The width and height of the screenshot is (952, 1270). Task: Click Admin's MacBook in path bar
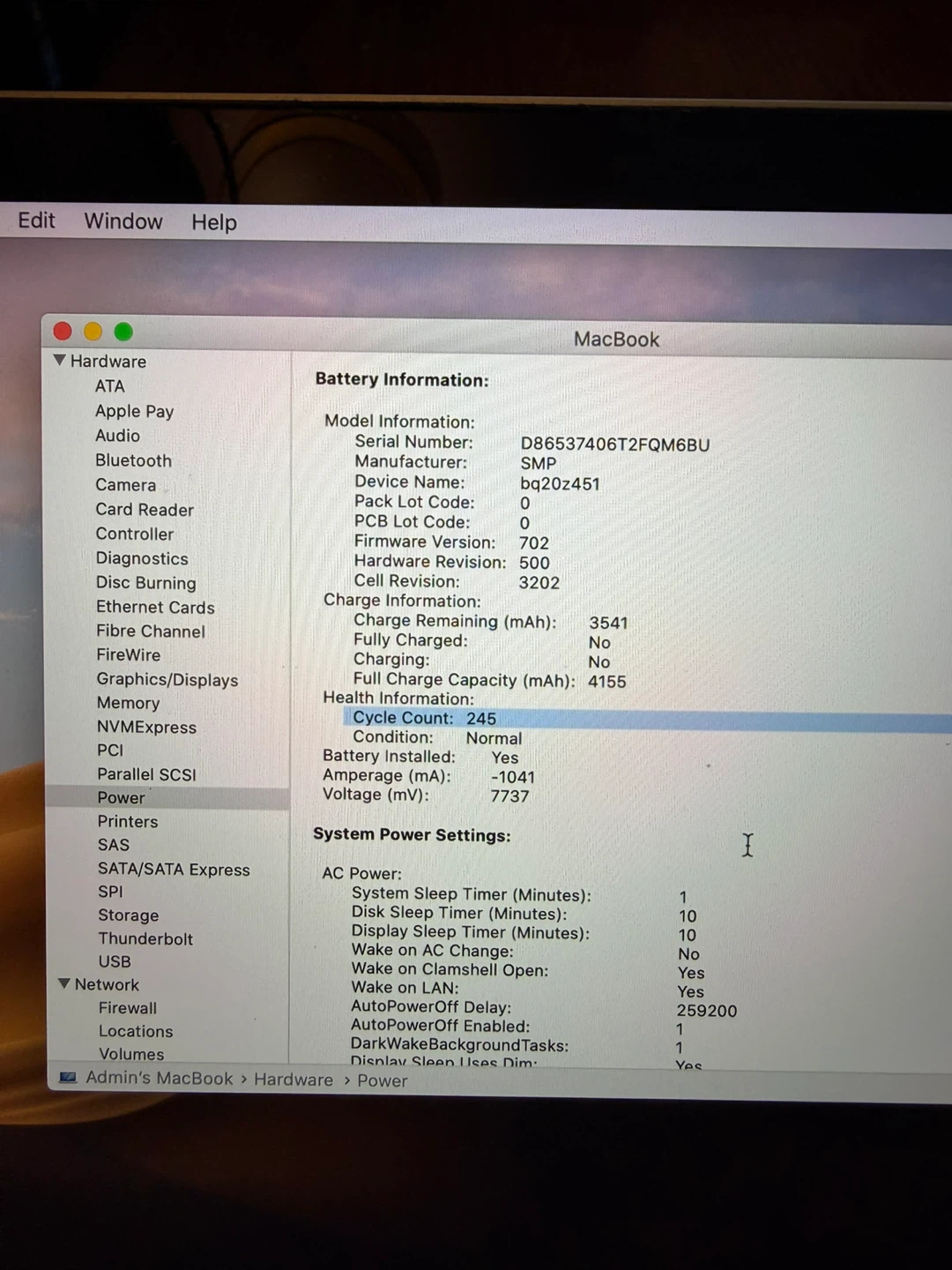pyautogui.click(x=160, y=1079)
